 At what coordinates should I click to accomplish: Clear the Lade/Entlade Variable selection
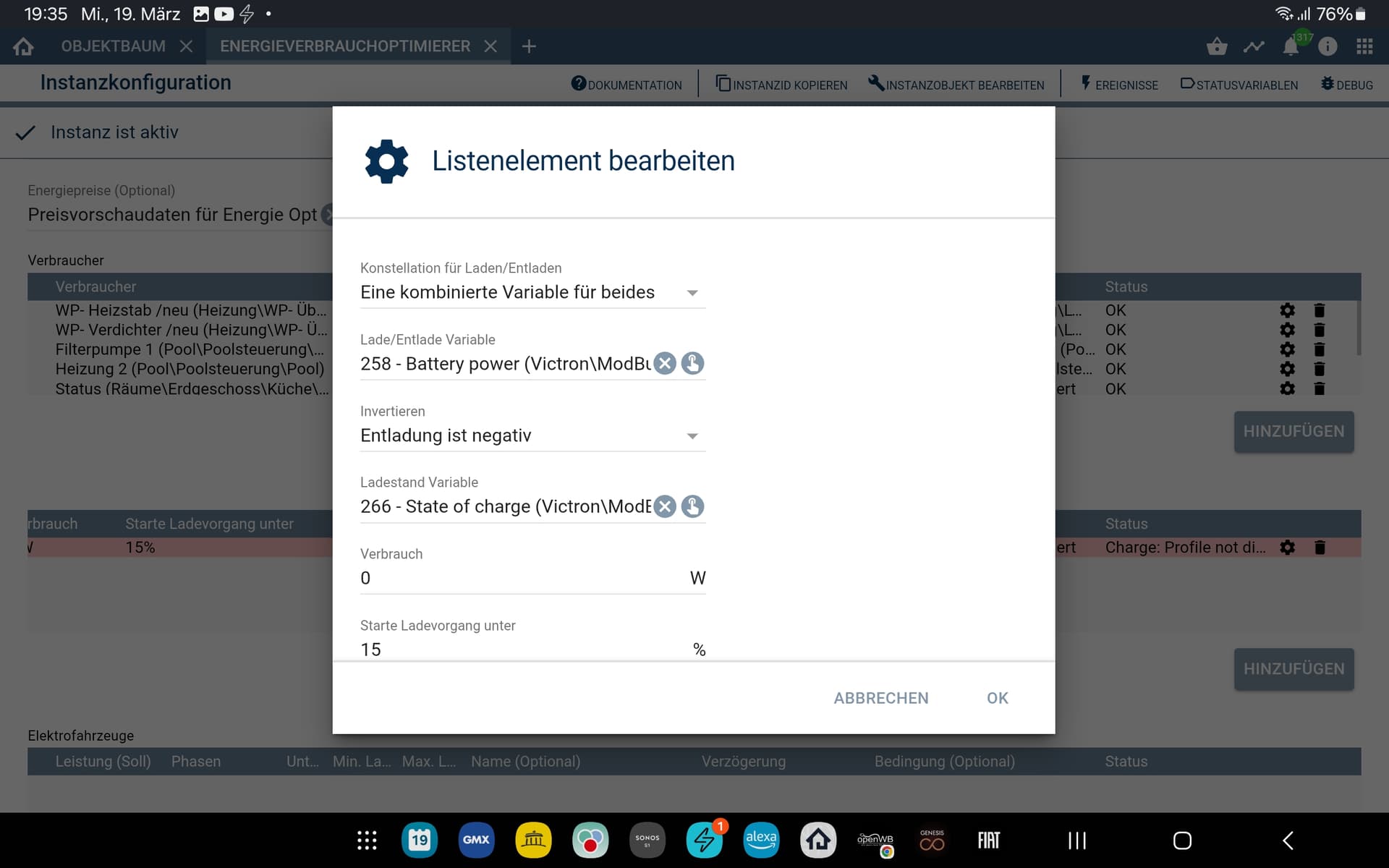point(665,363)
